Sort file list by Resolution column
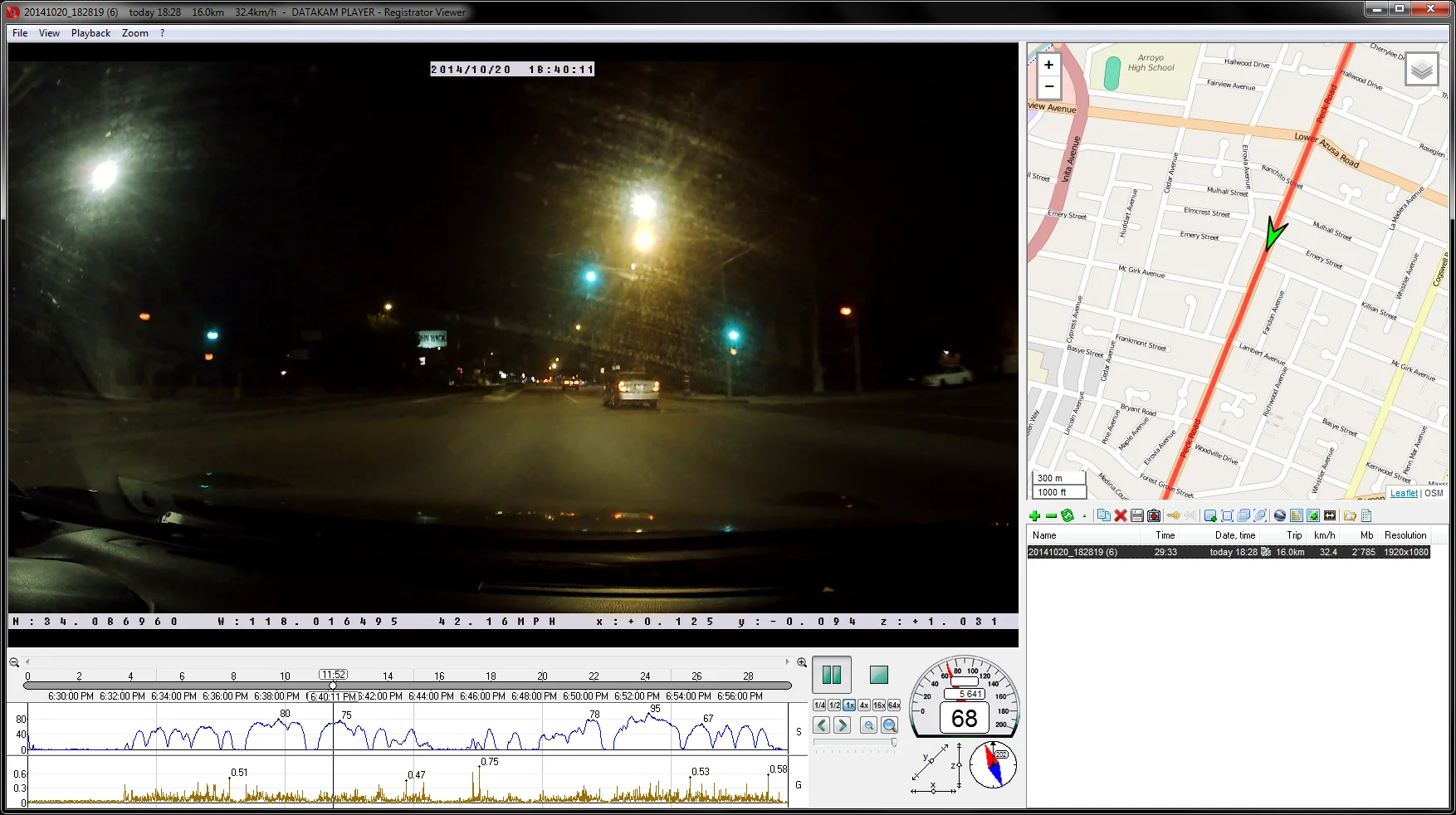Screen dimensions: 1456x815 [1405, 535]
